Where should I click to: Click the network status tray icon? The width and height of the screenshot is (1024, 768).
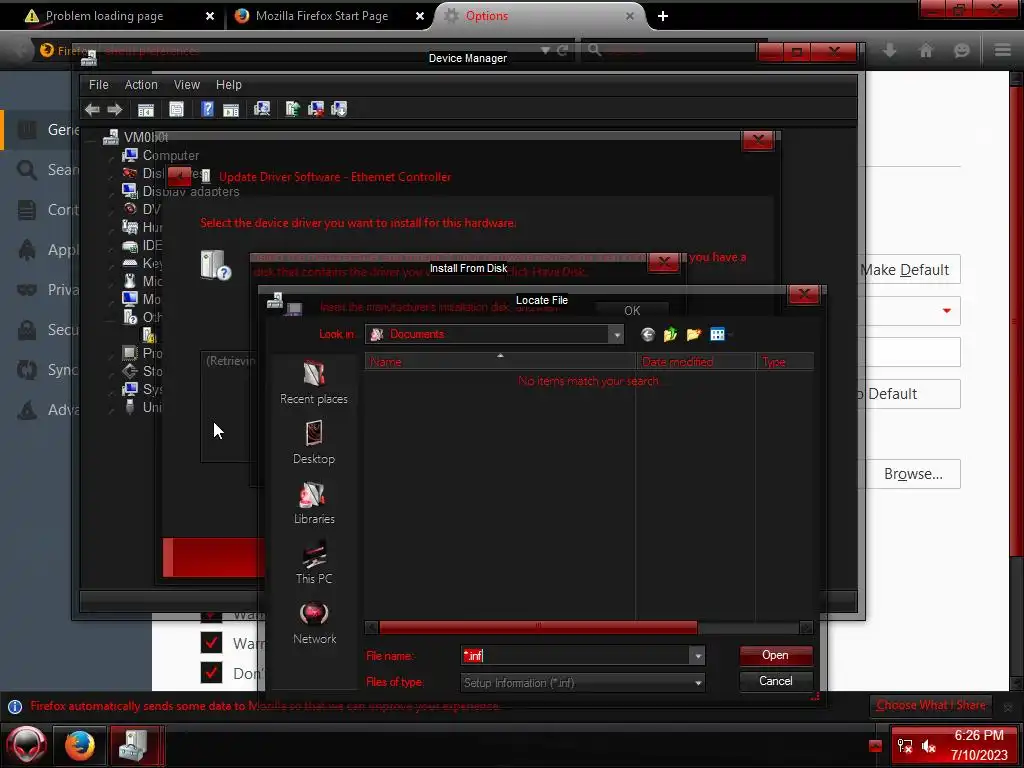[904, 746]
